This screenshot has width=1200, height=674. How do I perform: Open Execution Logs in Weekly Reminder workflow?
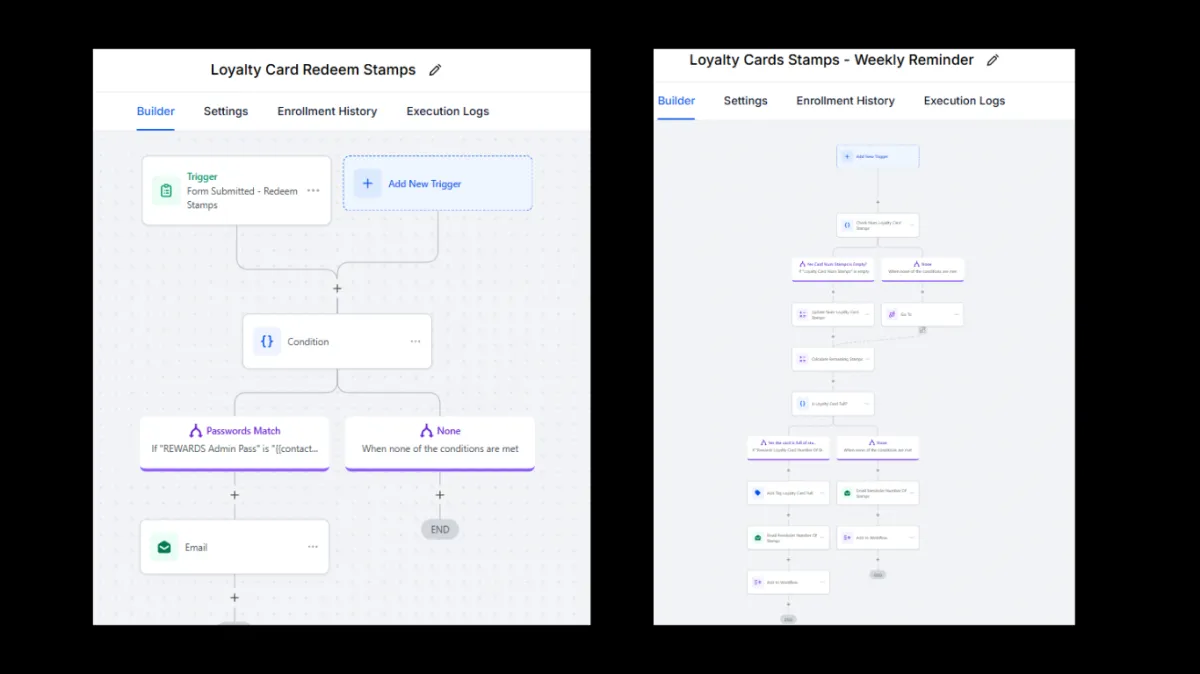(x=964, y=100)
